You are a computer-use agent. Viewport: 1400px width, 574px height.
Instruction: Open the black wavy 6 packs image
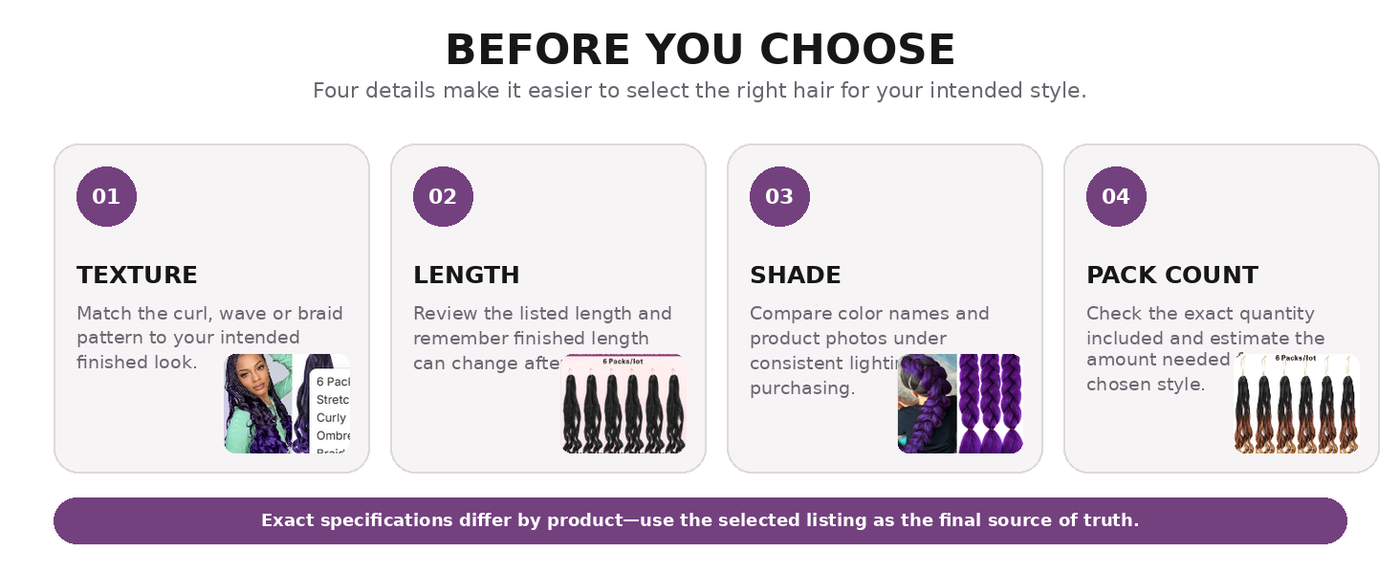(624, 404)
